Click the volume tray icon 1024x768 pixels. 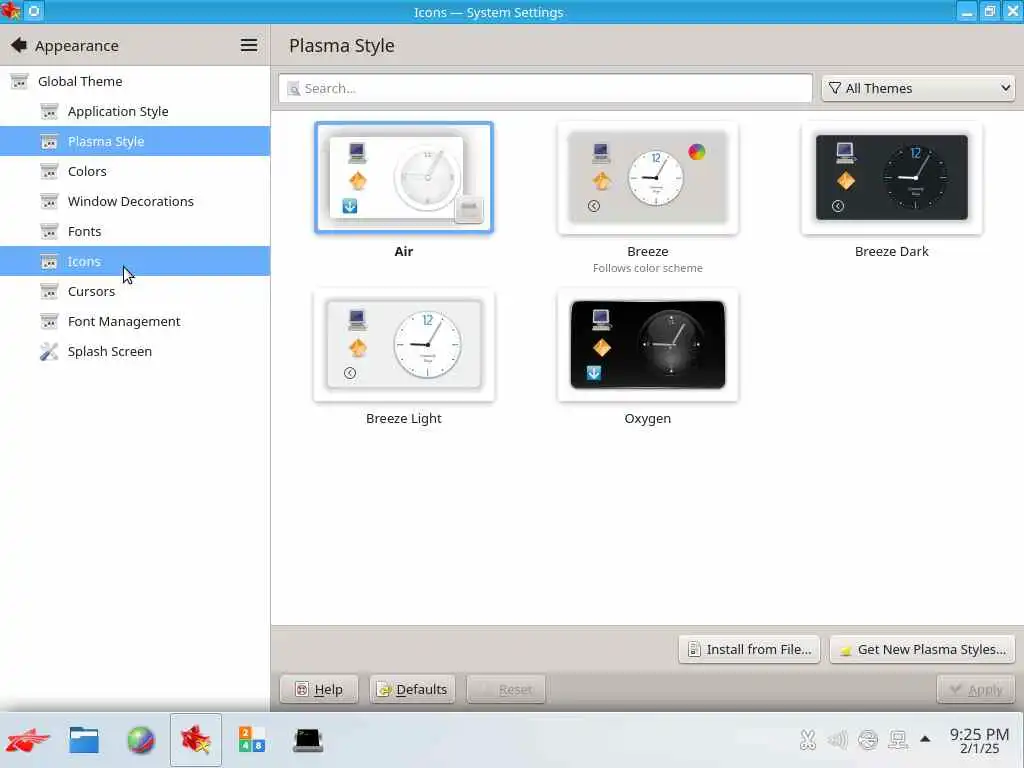point(837,740)
